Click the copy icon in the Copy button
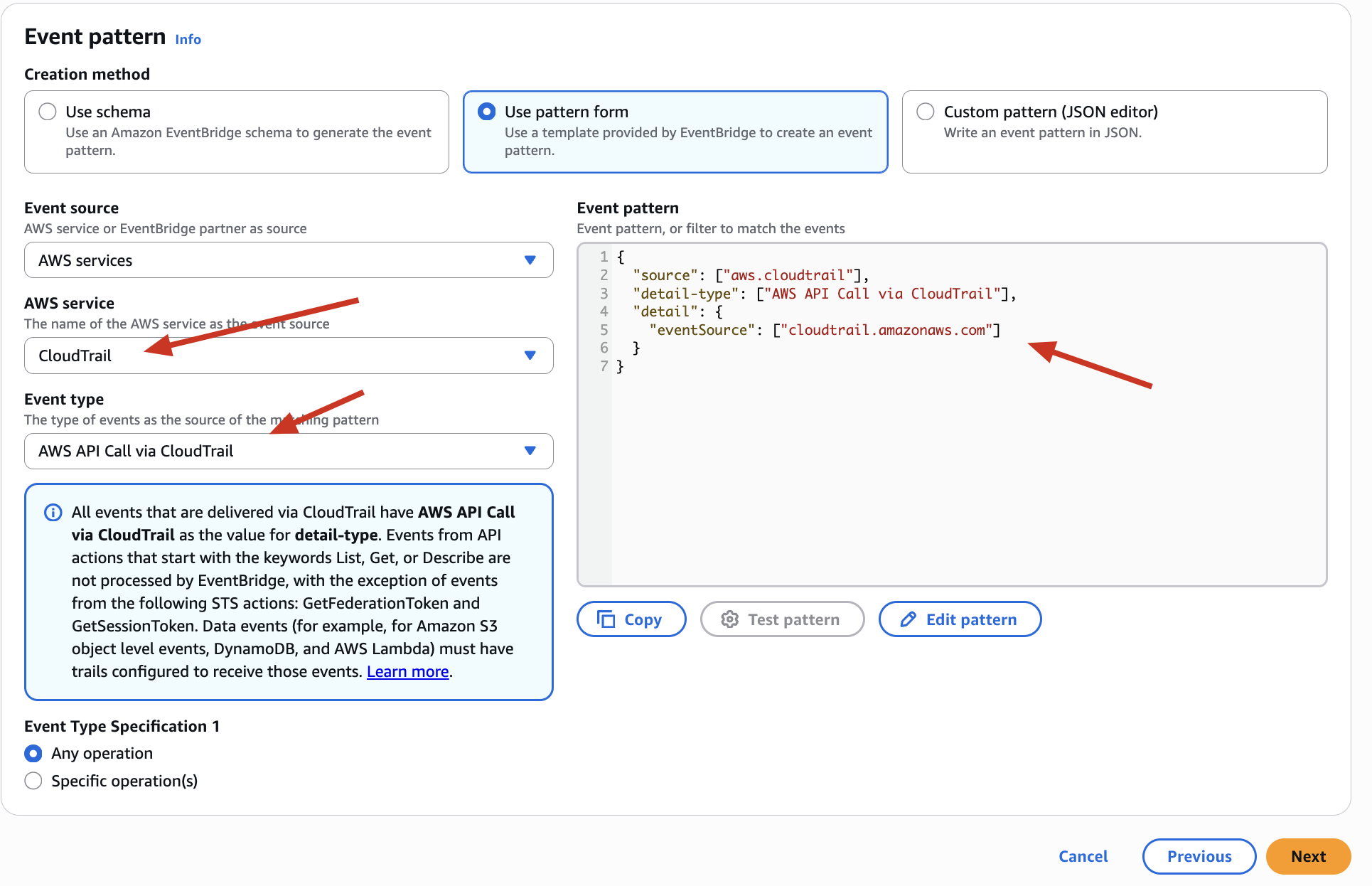Image resolution: width=1372 pixels, height=886 pixels. tap(606, 619)
